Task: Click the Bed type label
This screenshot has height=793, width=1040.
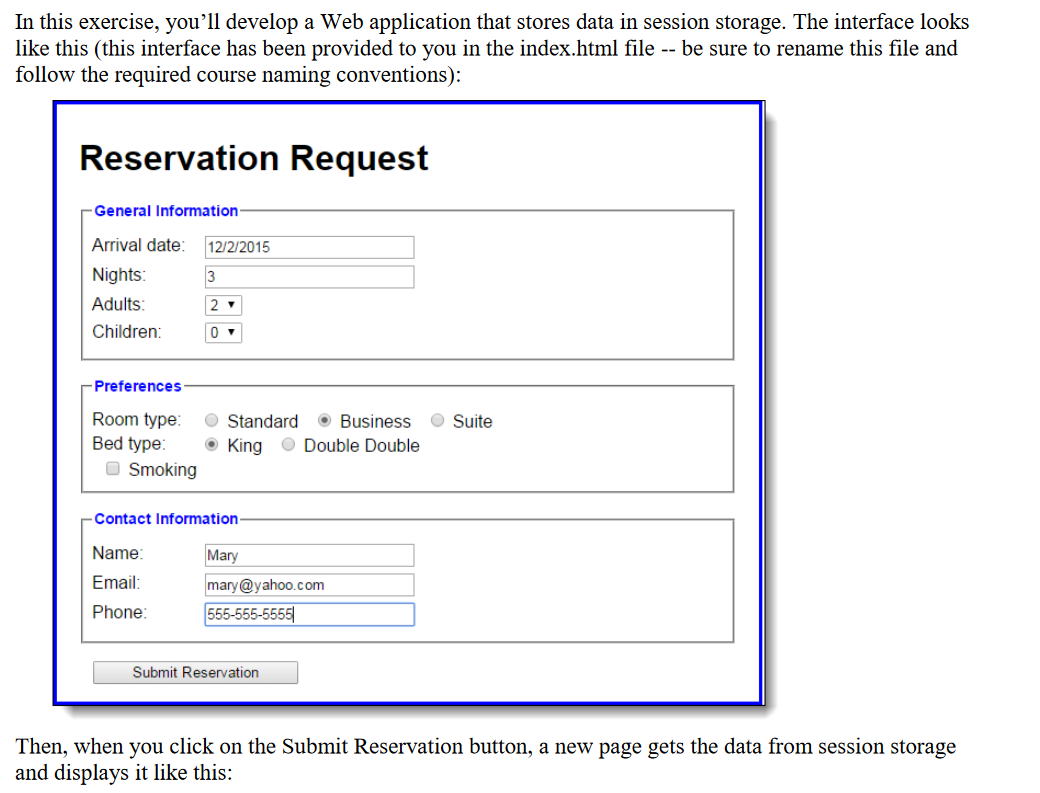Action: pos(129,444)
